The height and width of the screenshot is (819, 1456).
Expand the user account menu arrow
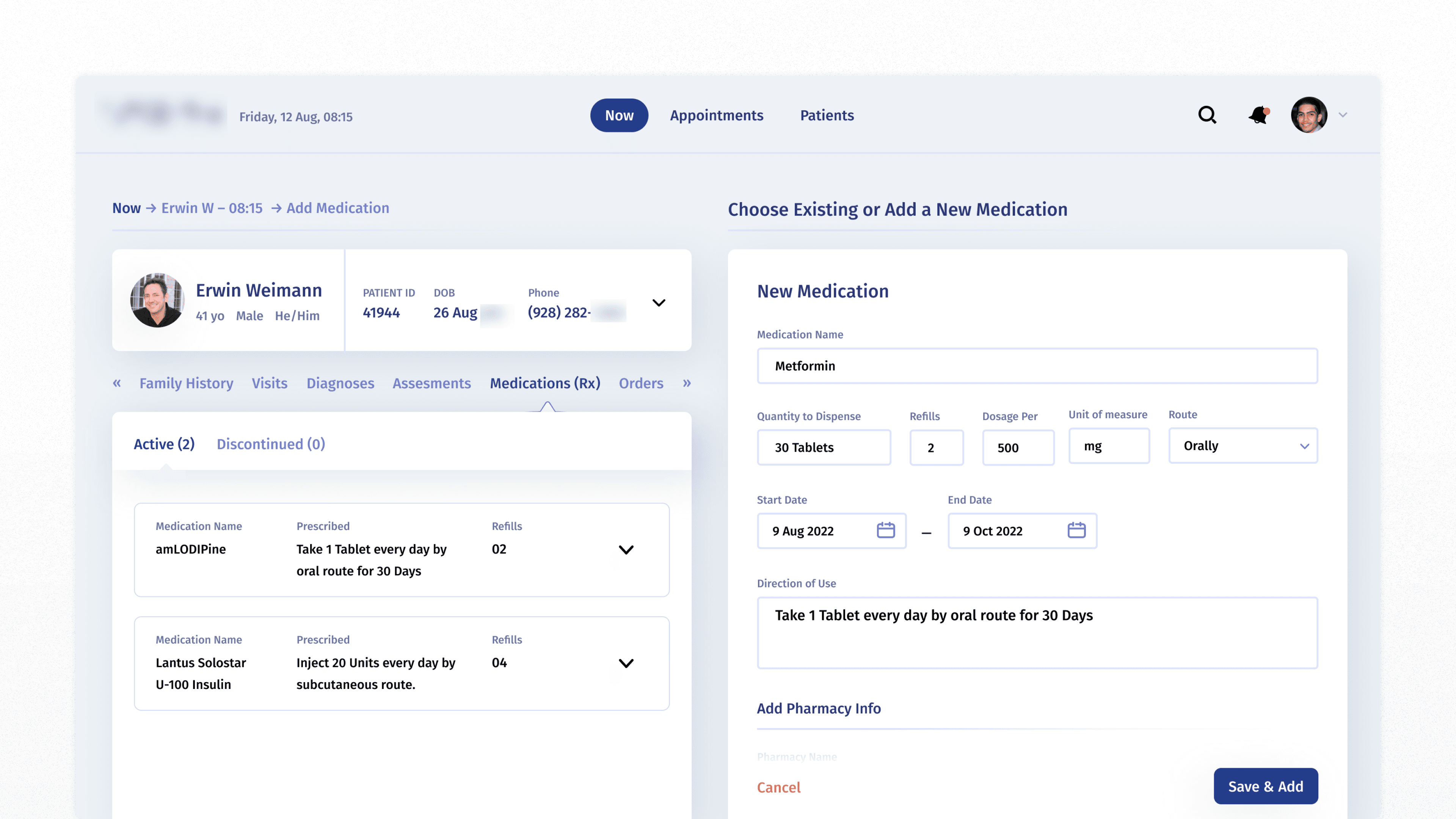[1343, 115]
